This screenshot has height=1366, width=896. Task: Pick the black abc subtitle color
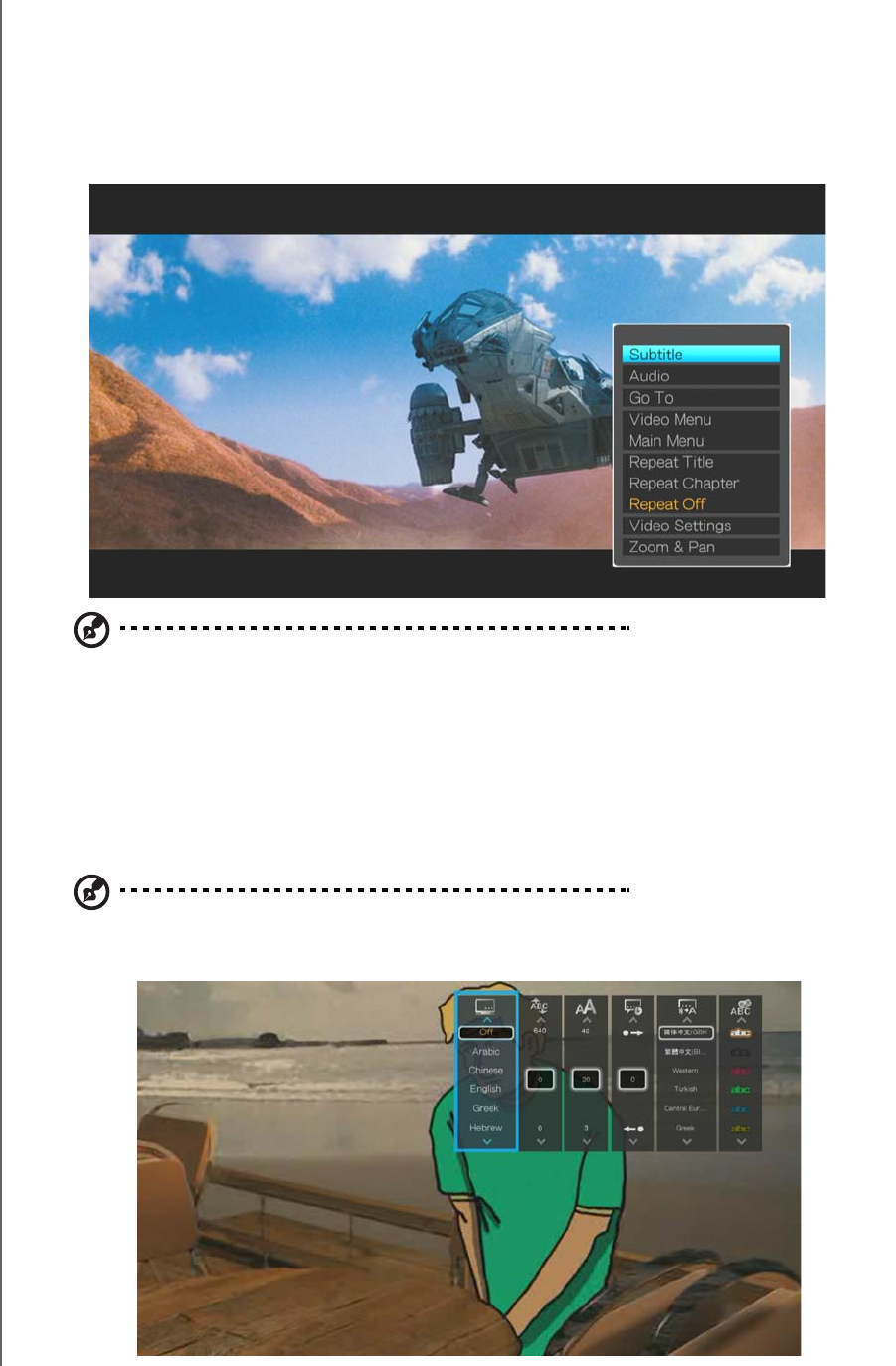tap(741, 1052)
